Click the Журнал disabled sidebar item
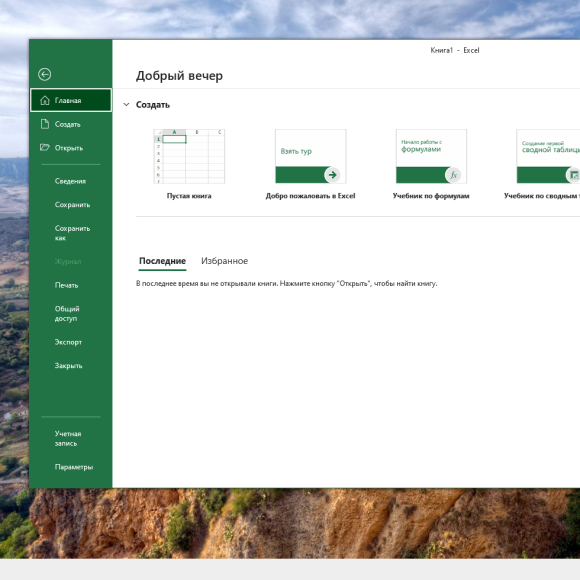580x580 pixels. [x=71, y=262]
